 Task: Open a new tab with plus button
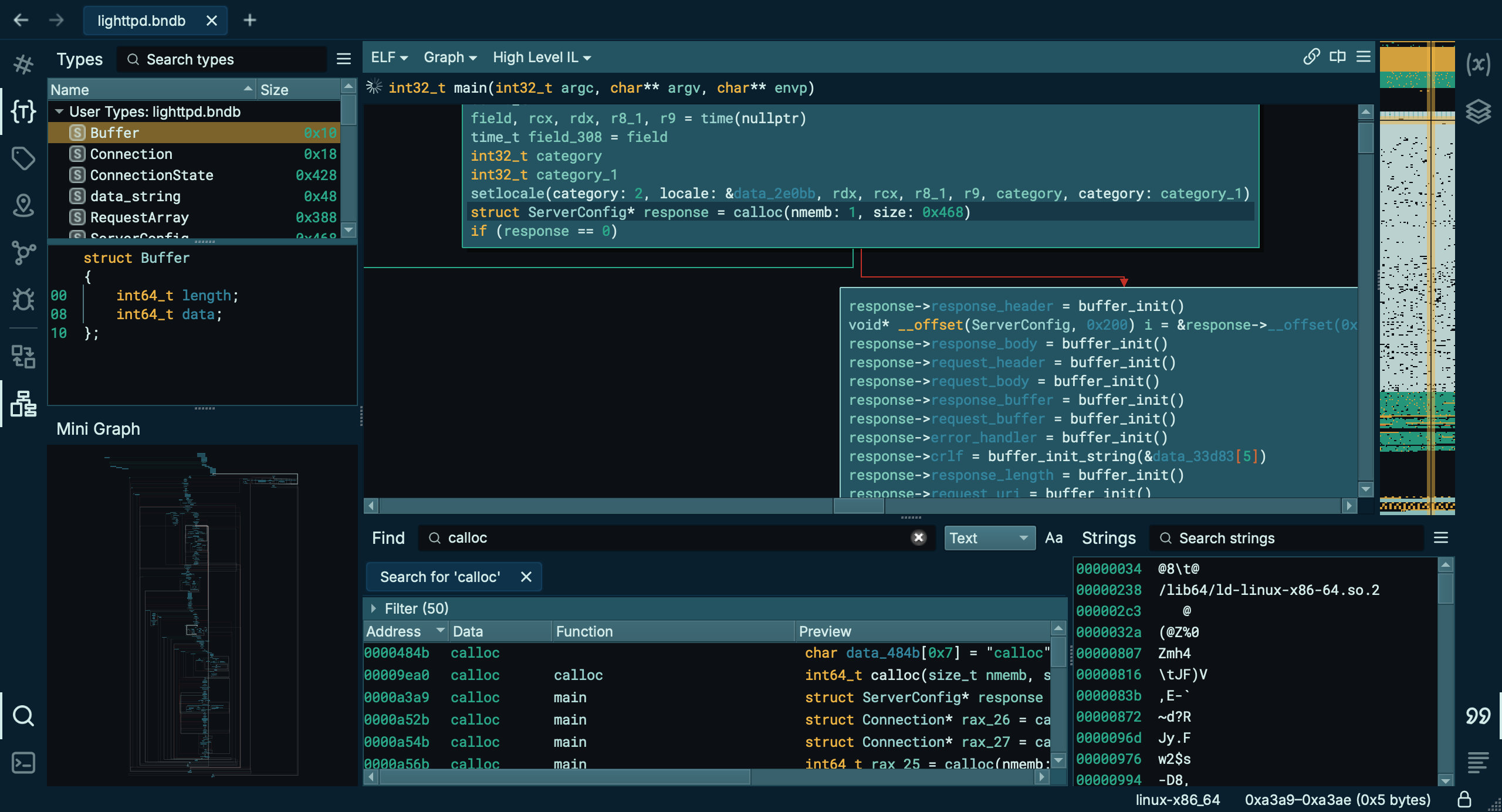point(250,21)
